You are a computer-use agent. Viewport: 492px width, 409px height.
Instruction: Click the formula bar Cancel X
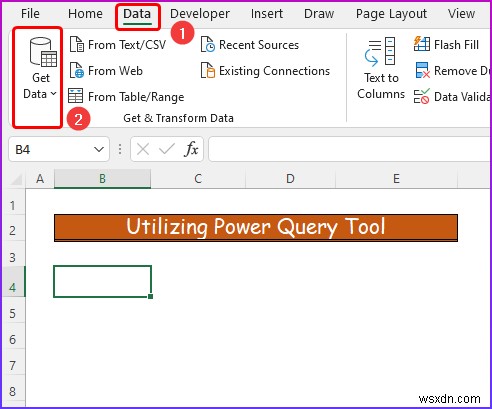(x=143, y=149)
